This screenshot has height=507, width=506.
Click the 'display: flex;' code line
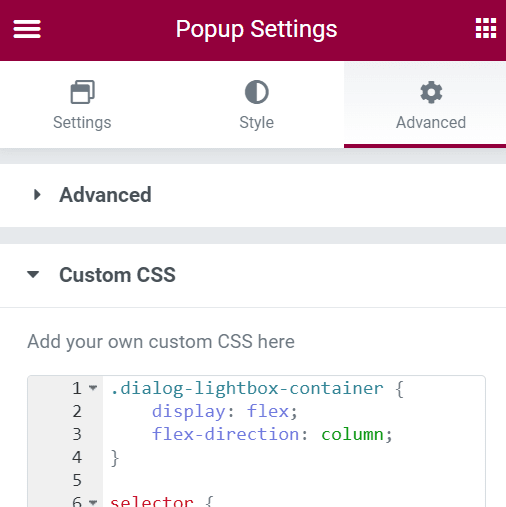[225, 411]
